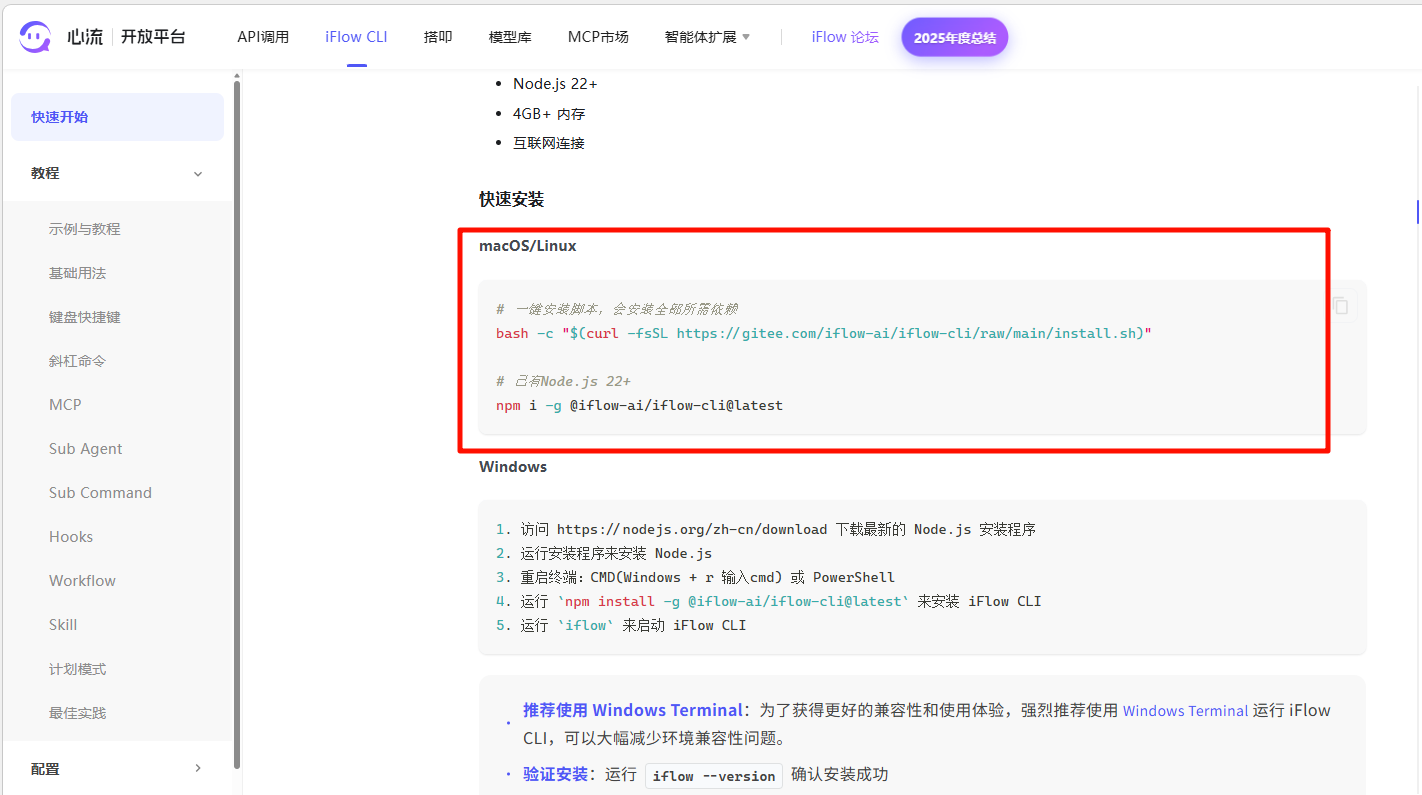
Task: Open the iFlow 论坛 link
Action: pyautogui.click(x=844, y=37)
